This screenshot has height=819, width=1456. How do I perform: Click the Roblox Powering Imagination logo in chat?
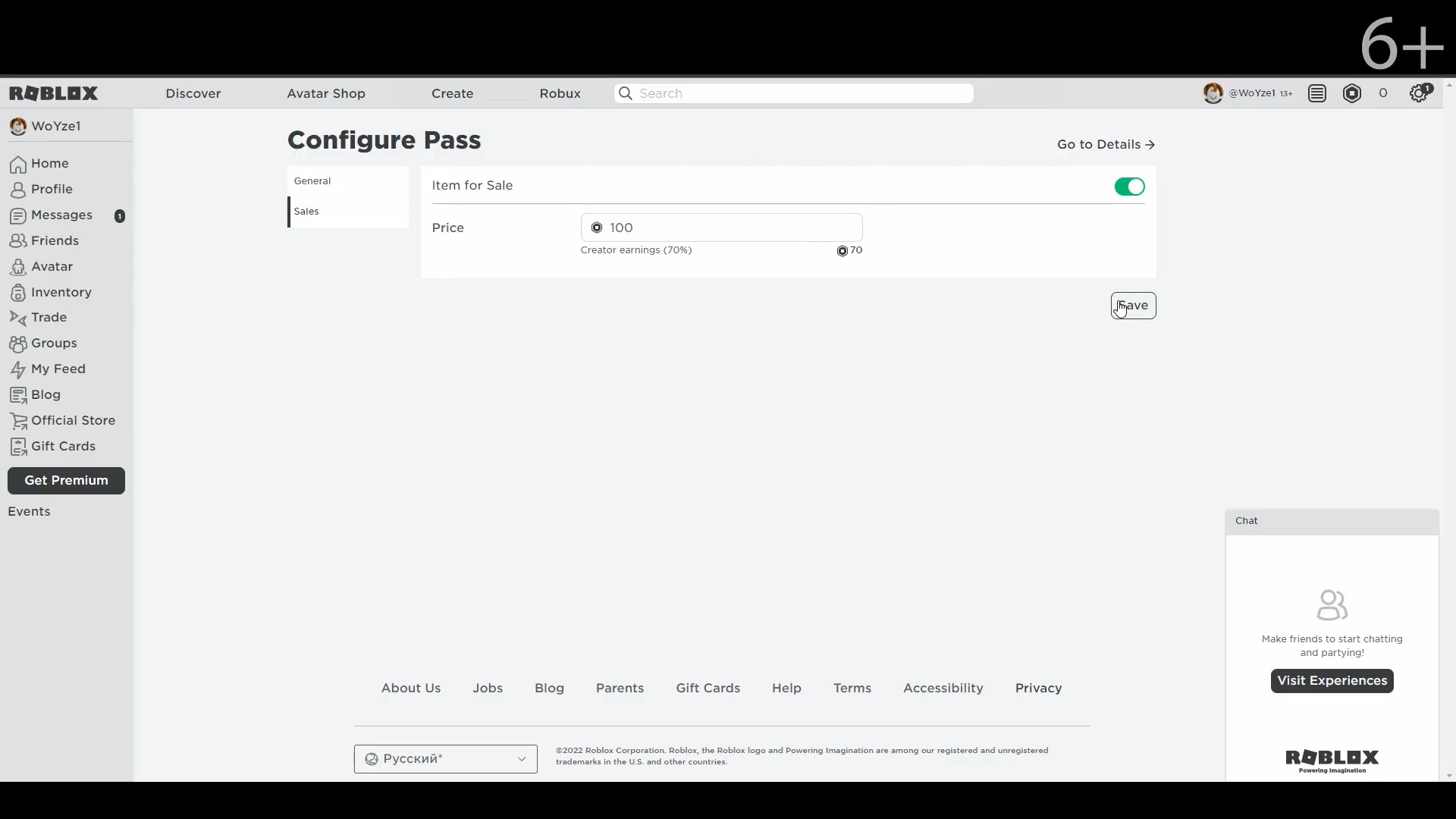1332,761
